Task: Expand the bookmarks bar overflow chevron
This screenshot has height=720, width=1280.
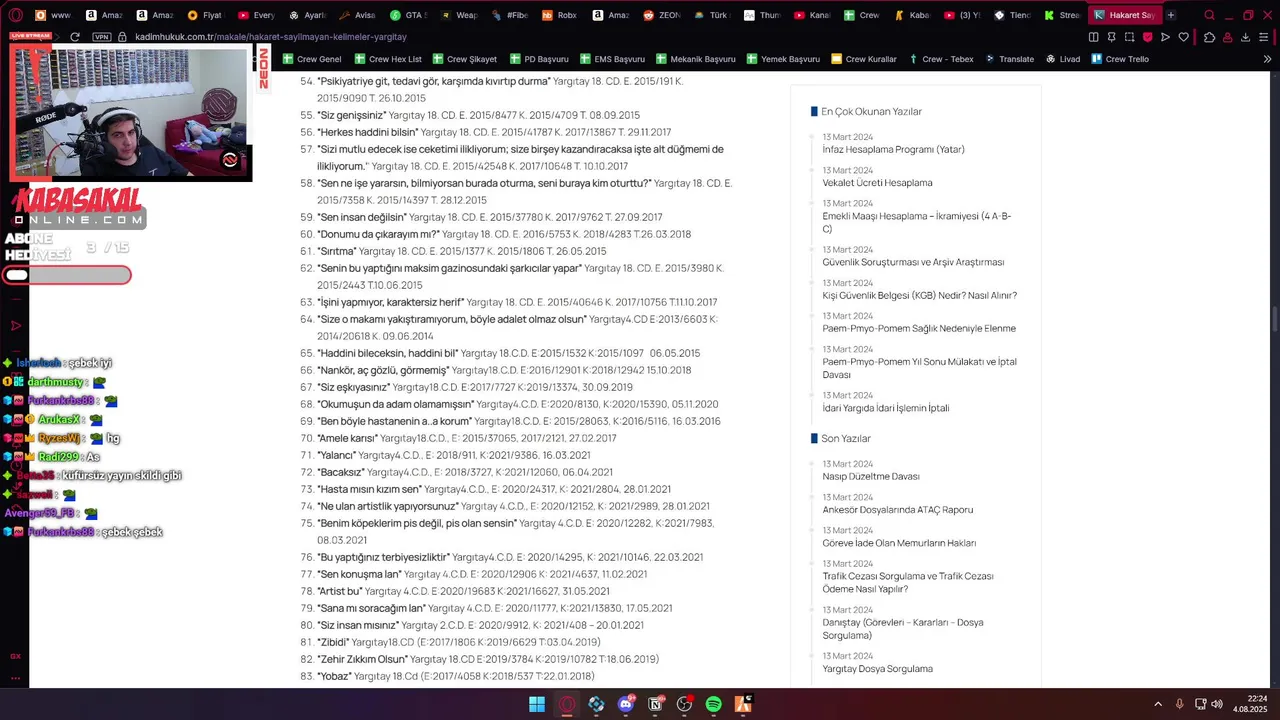Action: point(1267,59)
